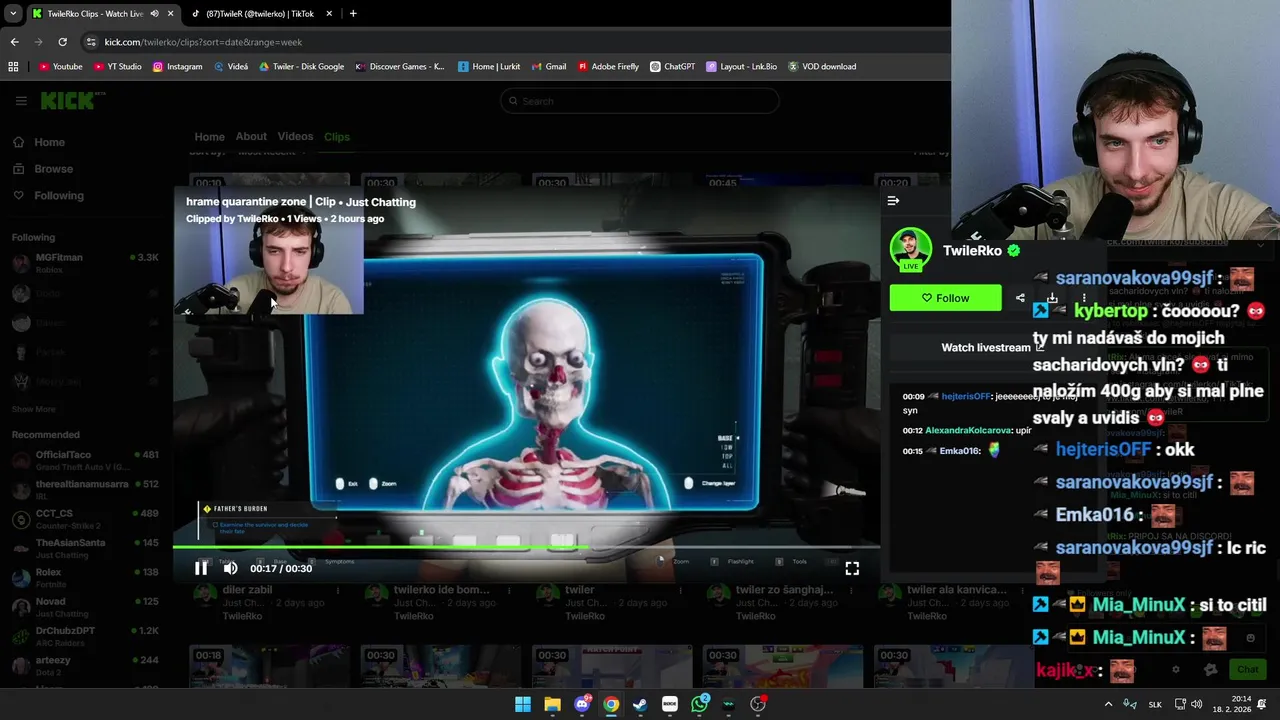The image size is (1280, 720).
Task: Open arteezy recommended channel
Action: click(85, 666)
